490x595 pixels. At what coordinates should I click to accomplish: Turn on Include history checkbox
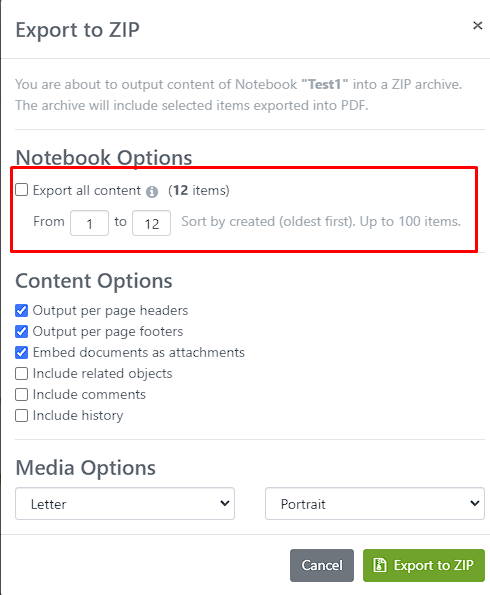22,416
